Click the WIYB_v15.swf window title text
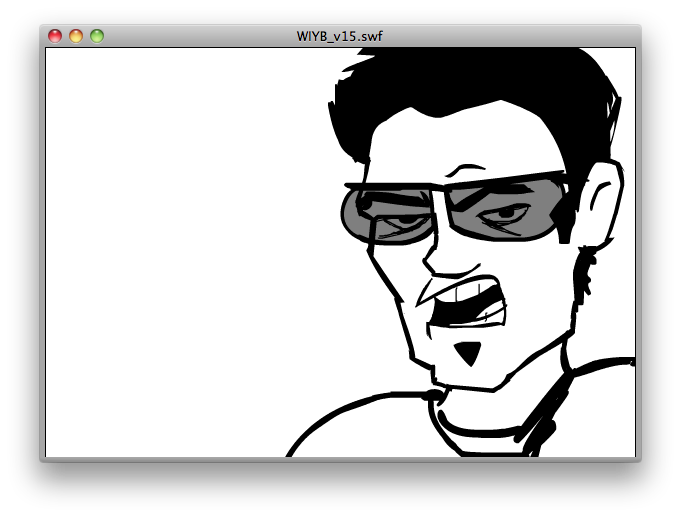This screenshot has width=681, height=517. 340,36
